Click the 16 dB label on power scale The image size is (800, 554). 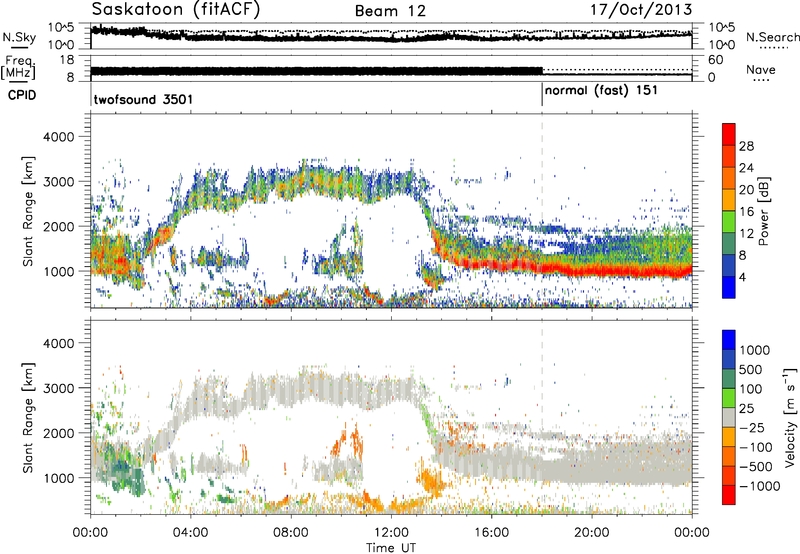(x=746, y=212)
